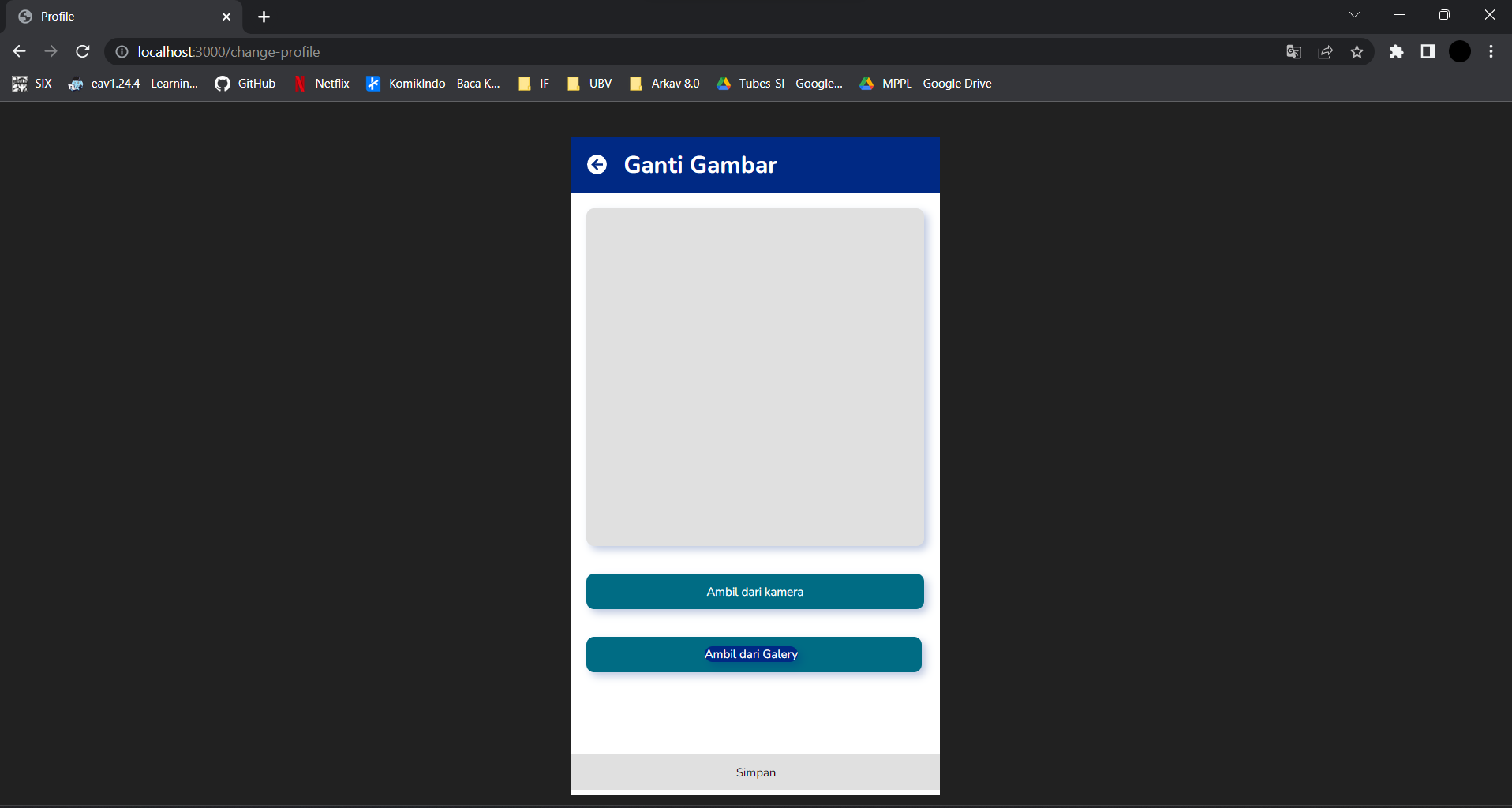Open the KomikIndo - Baca K... bookmark
The height and width of the screenshot is (808, 1512).
pos(433,84)
